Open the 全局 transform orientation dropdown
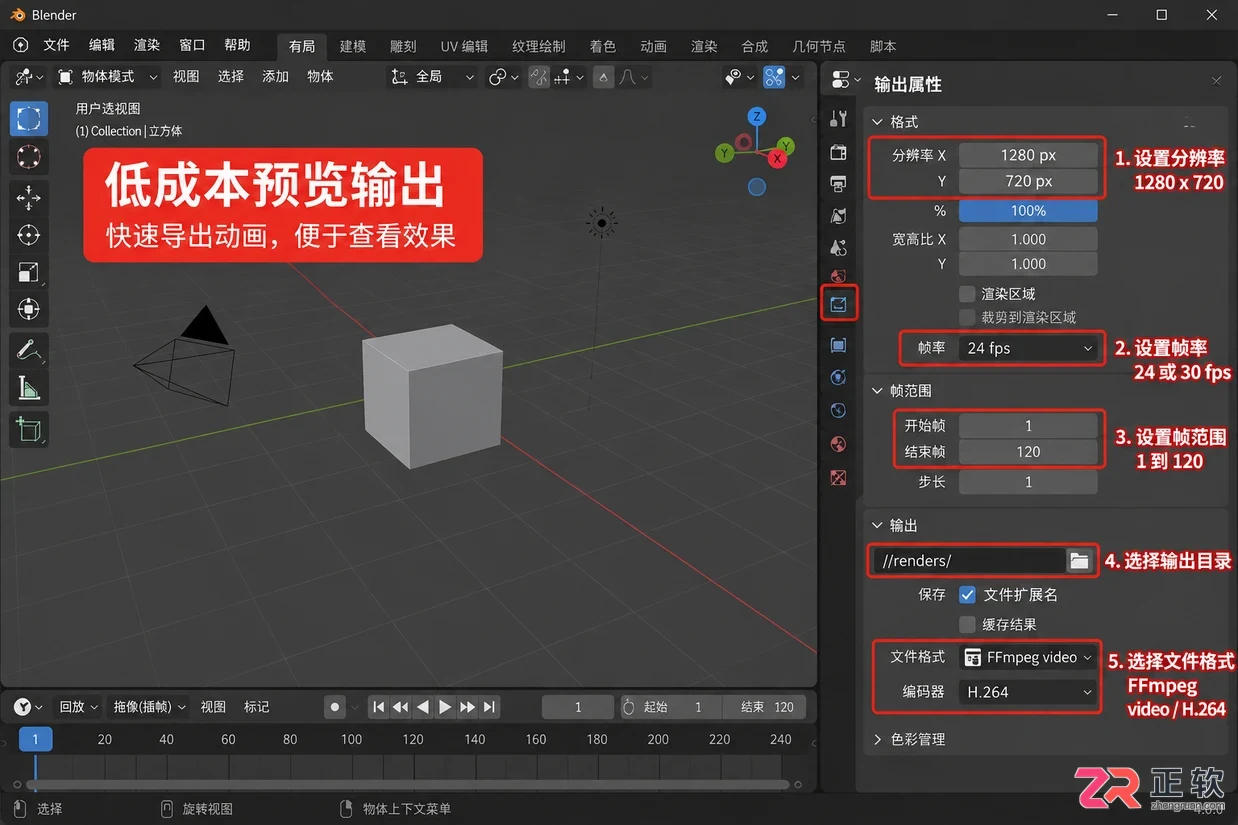The height and width of the screenshot is (825, 1238). click(431, 77)
